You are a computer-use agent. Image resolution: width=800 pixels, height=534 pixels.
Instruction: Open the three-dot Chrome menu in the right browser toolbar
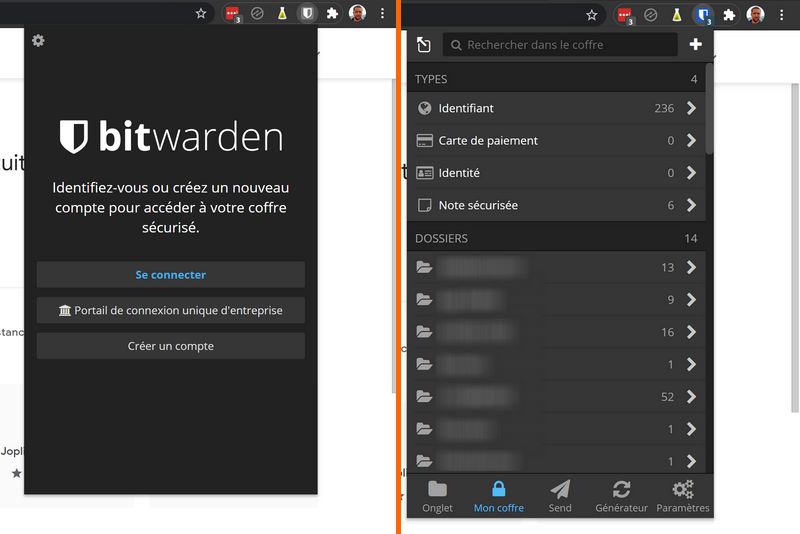(x=782, y=15)
